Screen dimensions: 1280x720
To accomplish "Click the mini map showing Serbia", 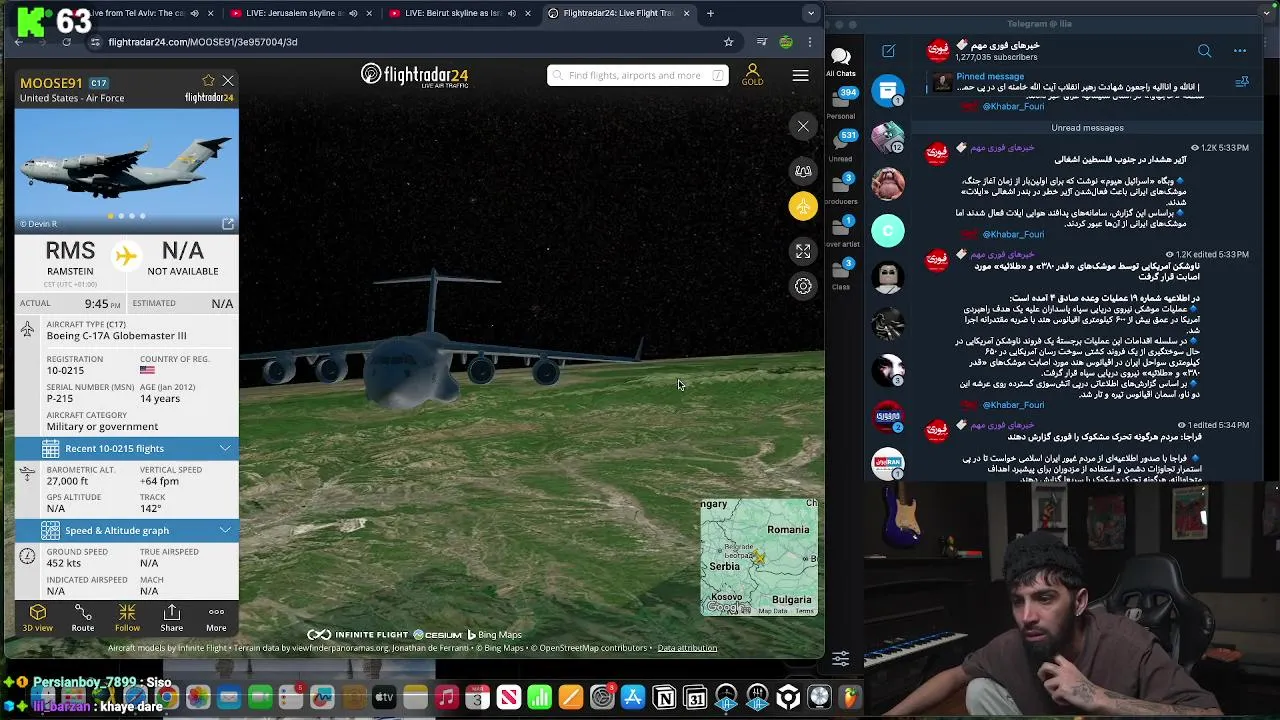I will tap(759, 557).
